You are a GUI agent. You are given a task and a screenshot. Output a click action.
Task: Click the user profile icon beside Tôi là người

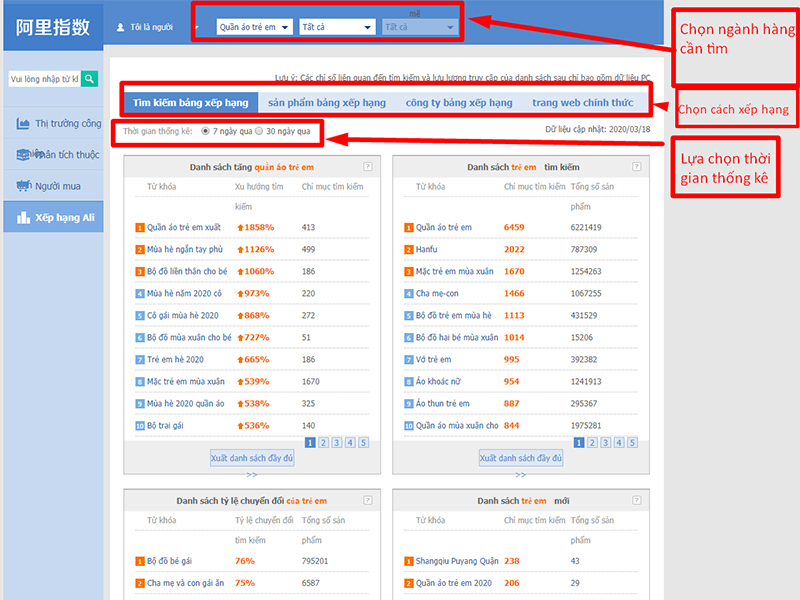click(x=120, y=27)
